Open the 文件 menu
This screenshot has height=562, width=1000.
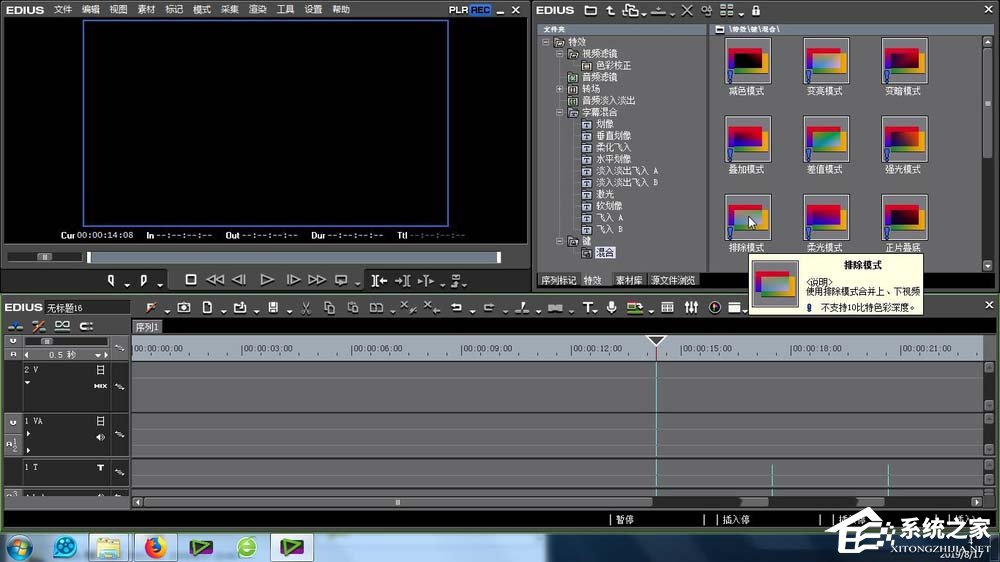click(x=63, y=9)
